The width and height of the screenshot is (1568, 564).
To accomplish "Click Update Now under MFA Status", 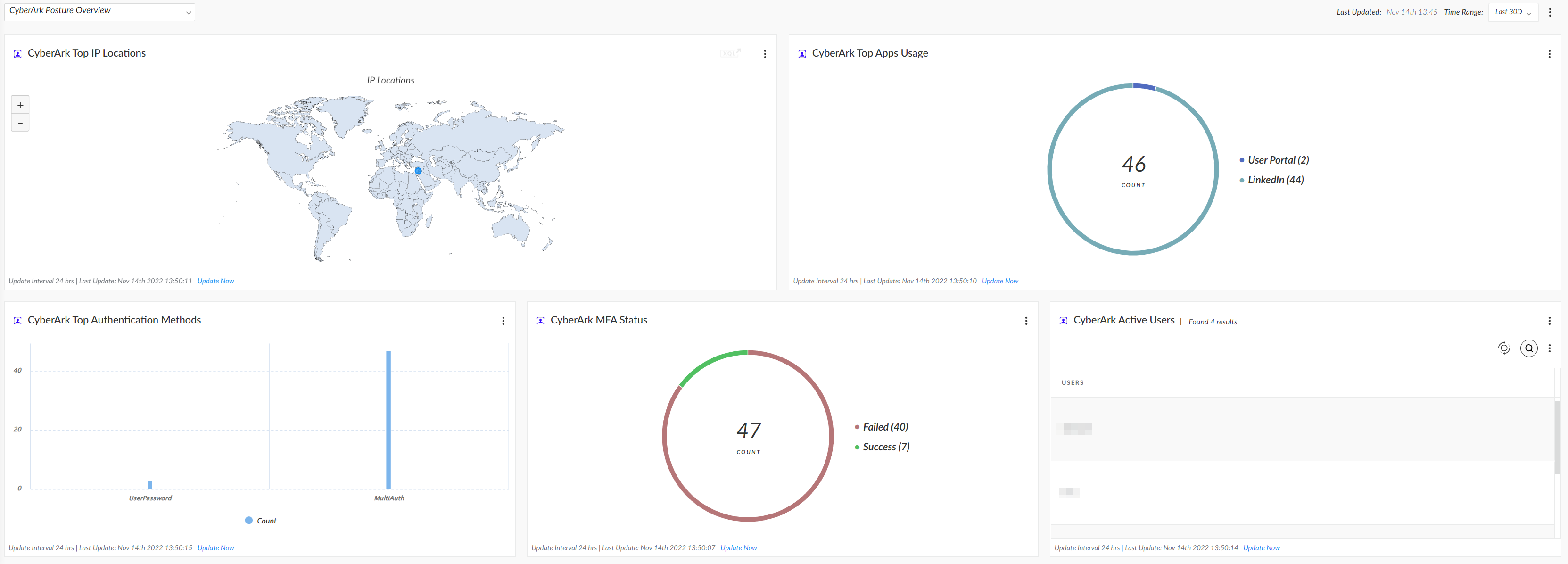I will point(739,547).
